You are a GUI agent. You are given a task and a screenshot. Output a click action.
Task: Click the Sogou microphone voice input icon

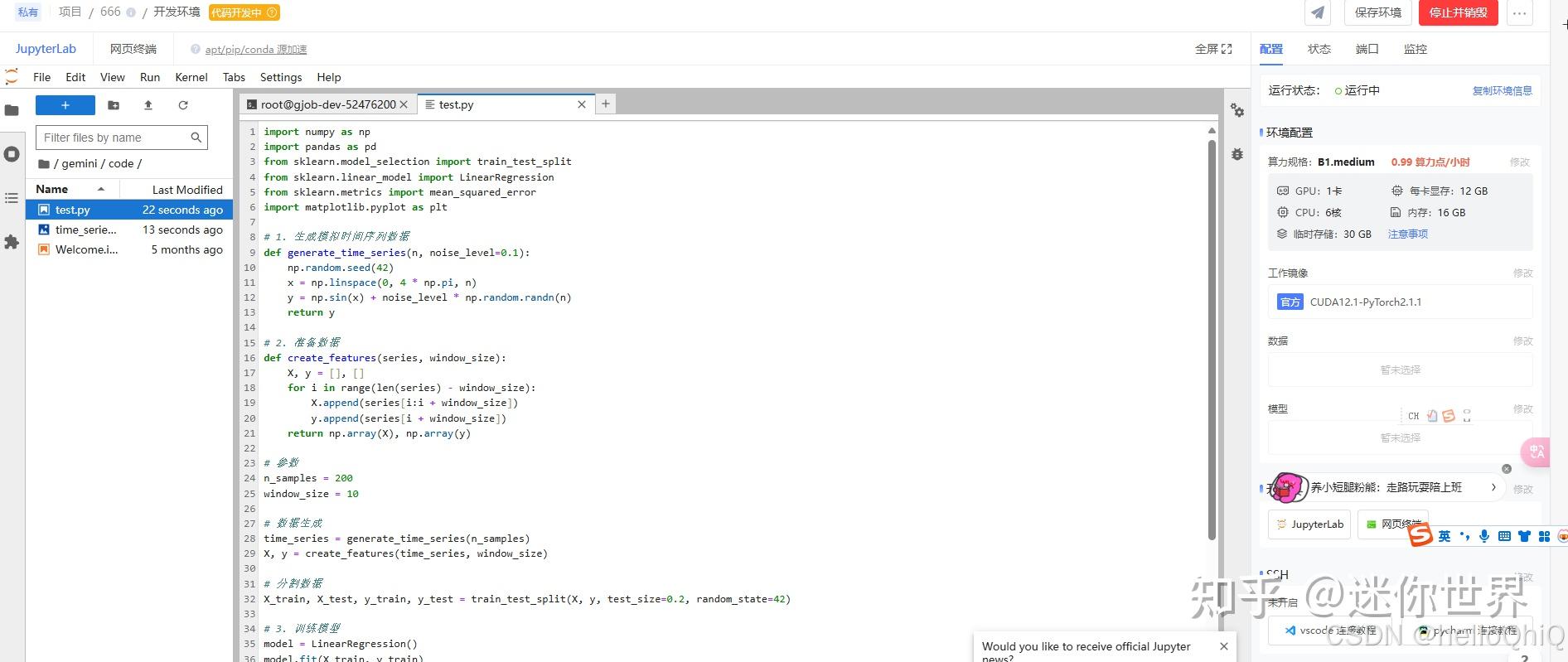pyautogui.click(x=1484, y=536)
